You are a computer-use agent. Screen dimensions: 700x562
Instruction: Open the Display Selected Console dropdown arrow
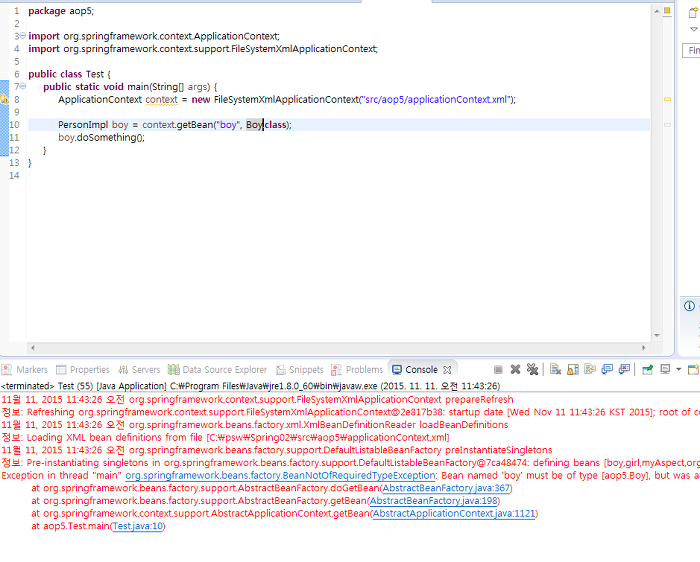coord(679,370)
